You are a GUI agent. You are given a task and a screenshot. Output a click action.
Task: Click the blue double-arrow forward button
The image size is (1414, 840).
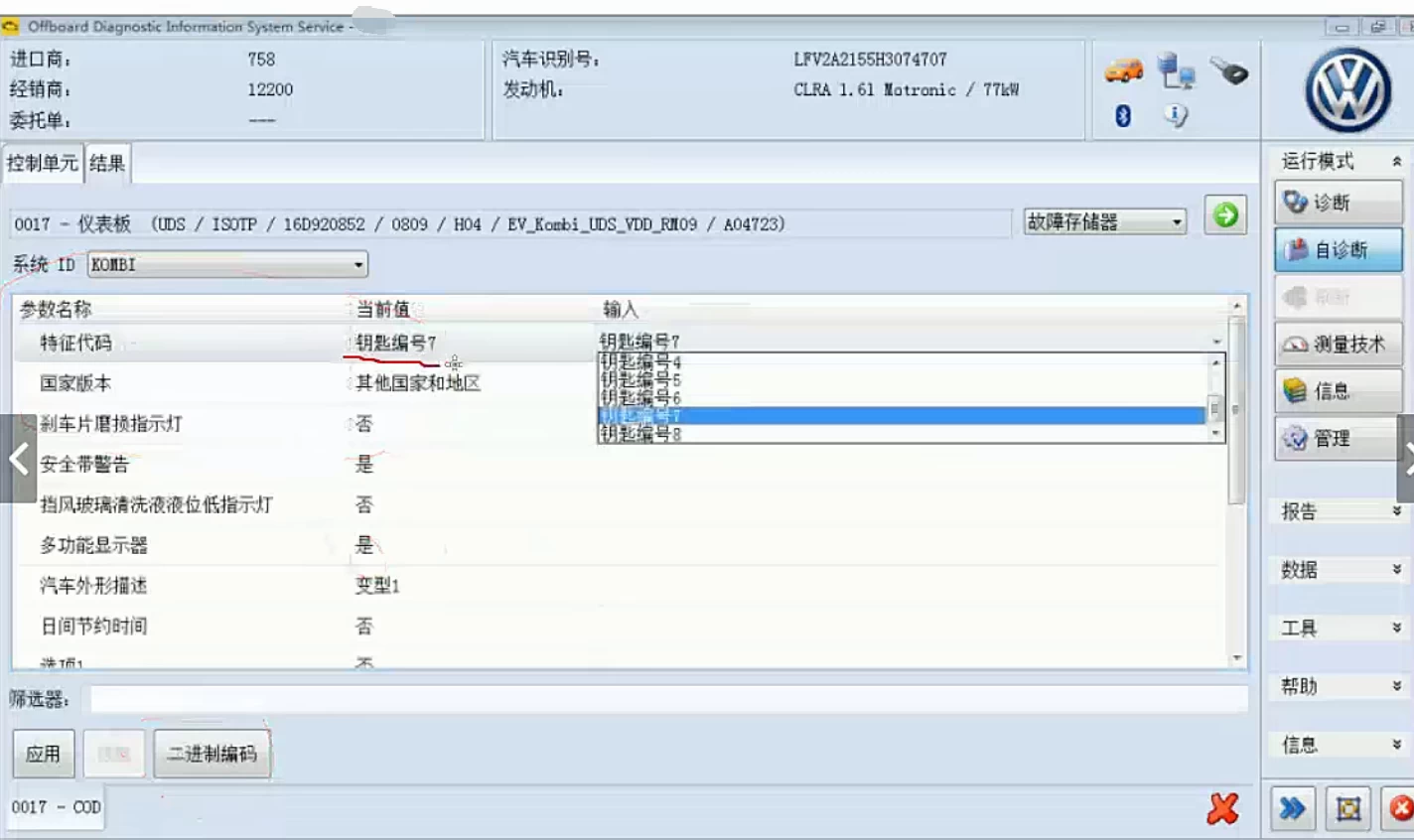pos(1292,808)
